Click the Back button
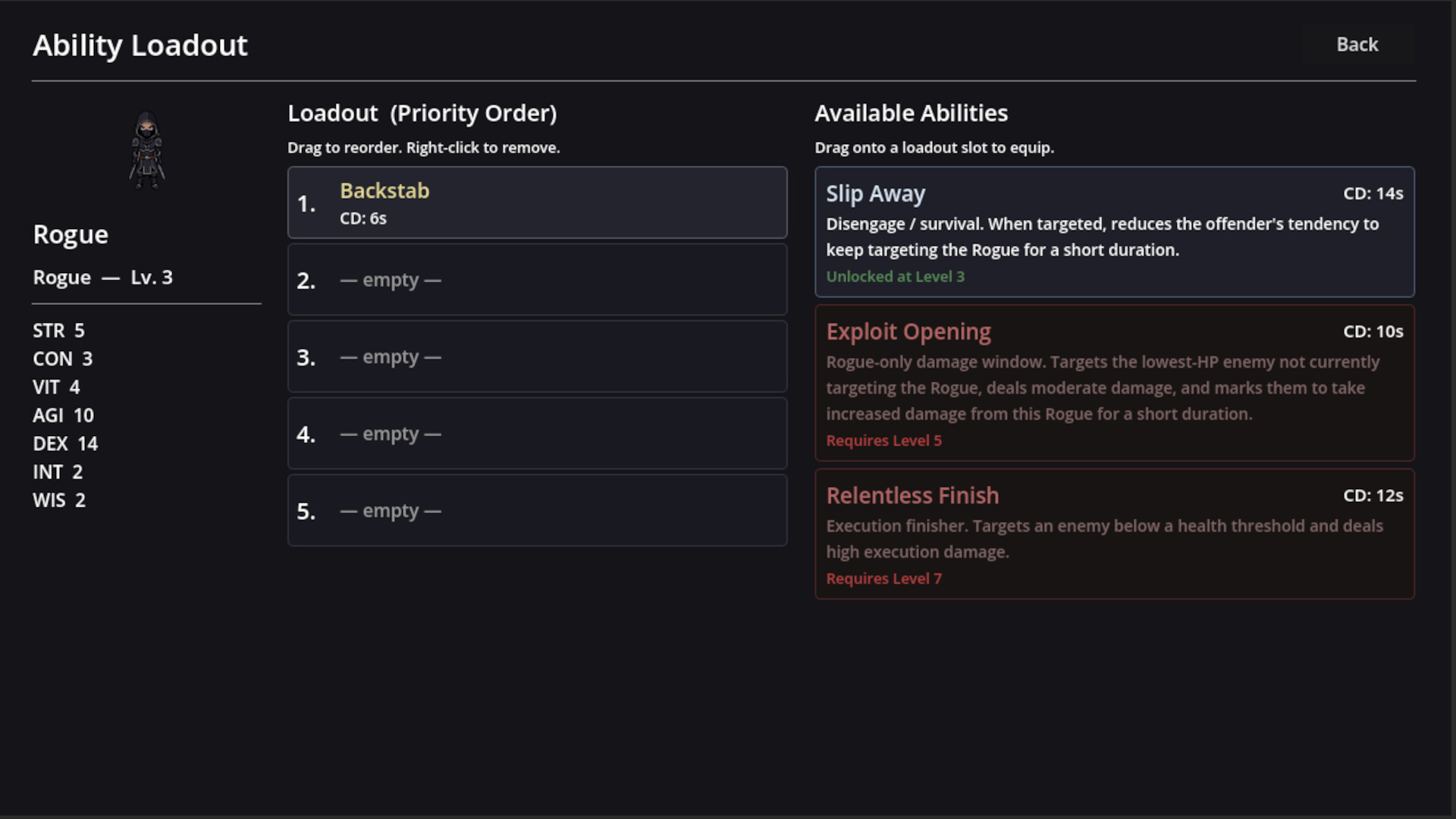 [1357, 45]
